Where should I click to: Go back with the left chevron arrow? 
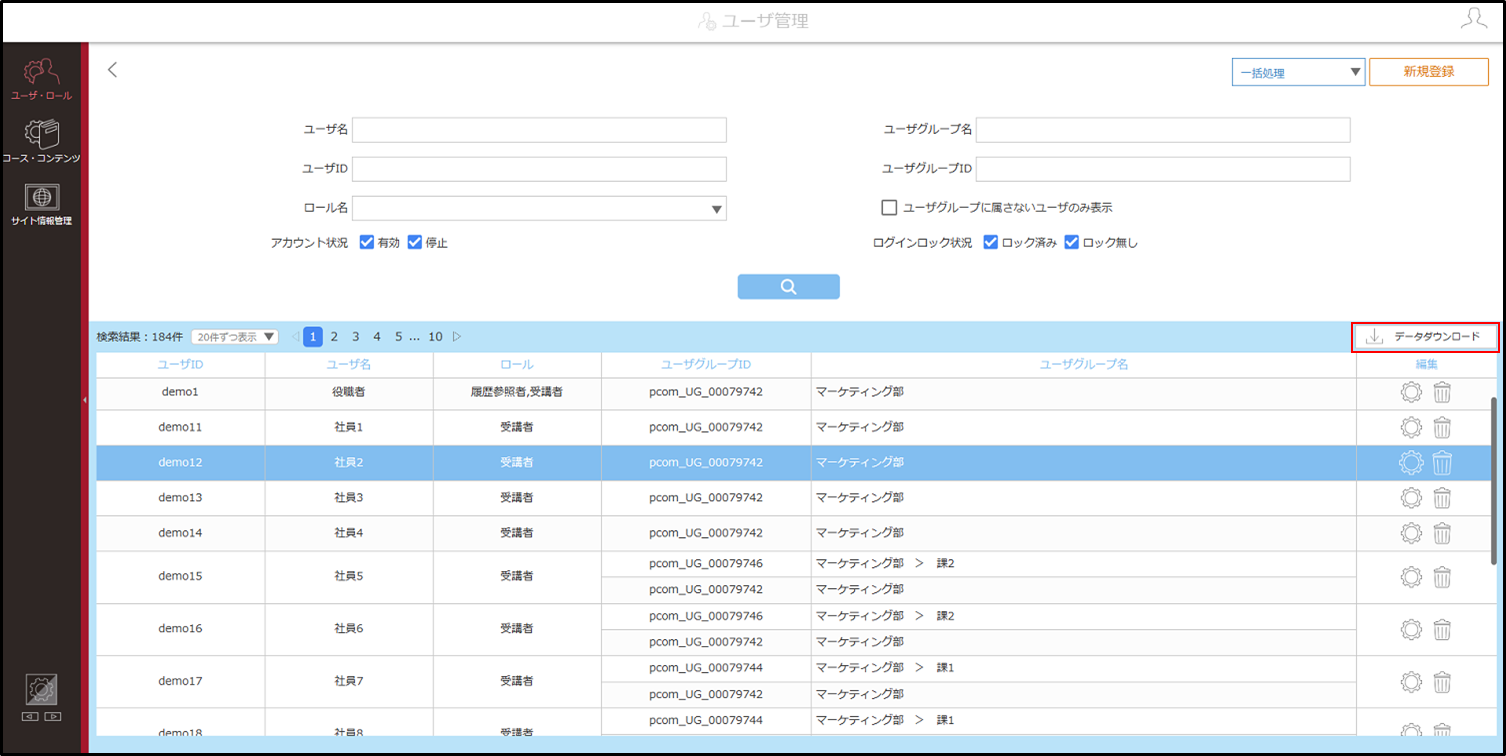pos(112,70)
